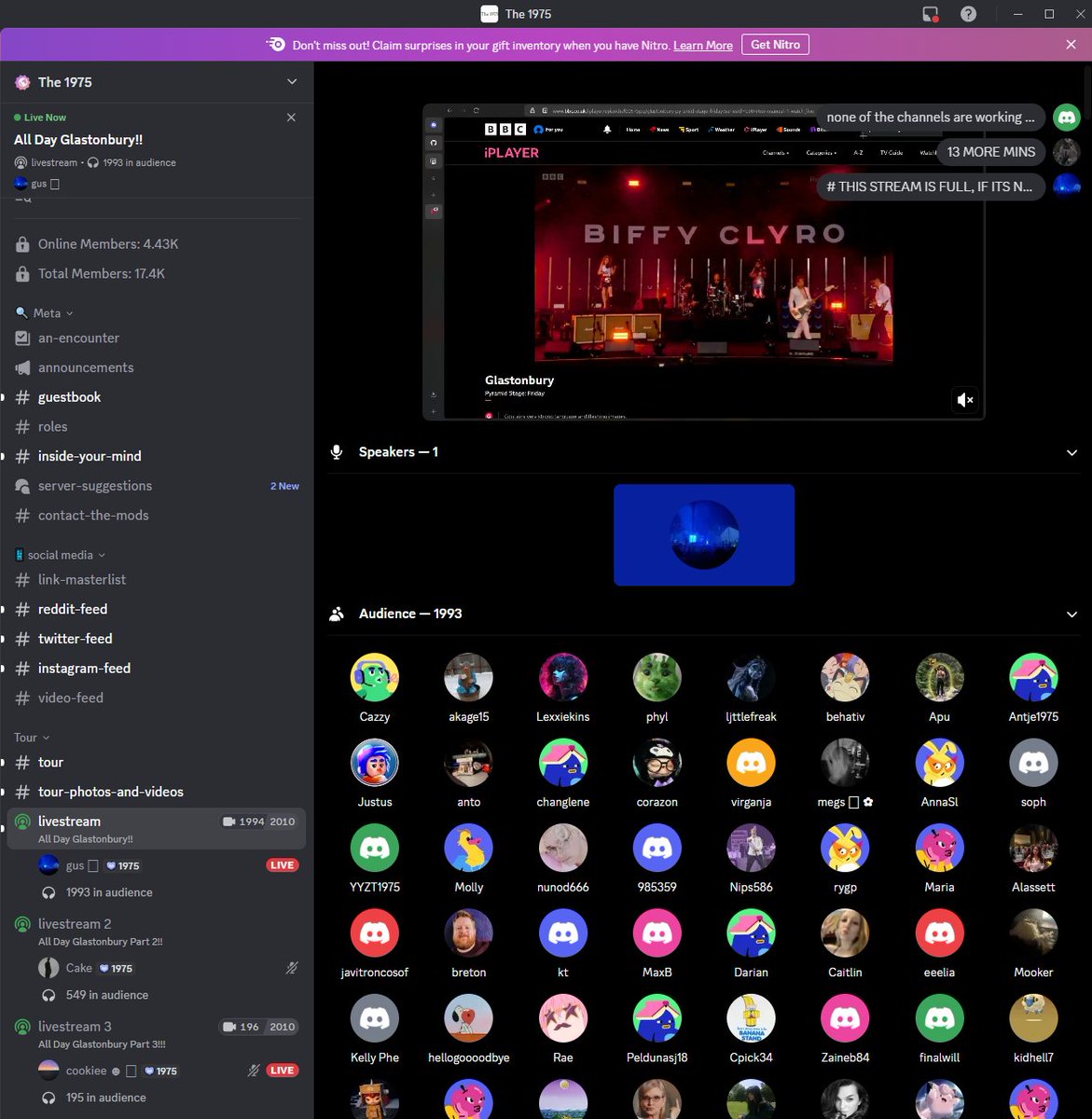Select the livestream stage channel

tap(157, 829)
